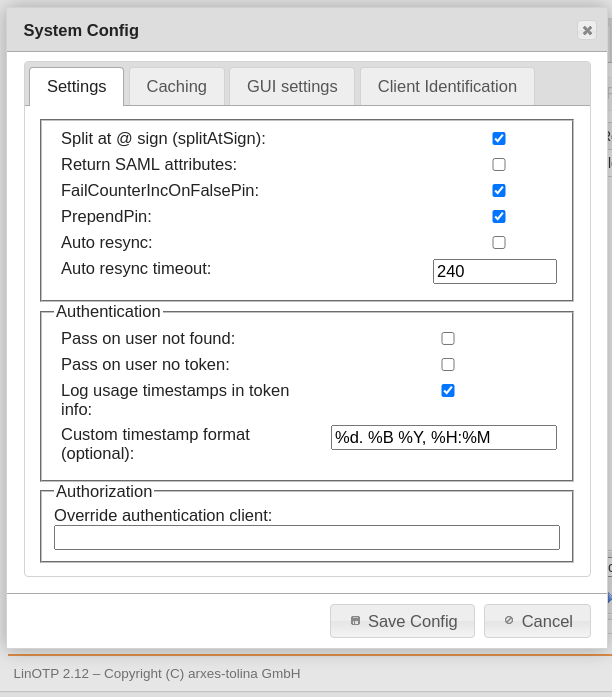Focus the Override authentication client field
This screenshot has width=612, height=697.
(x=306, y=538)
